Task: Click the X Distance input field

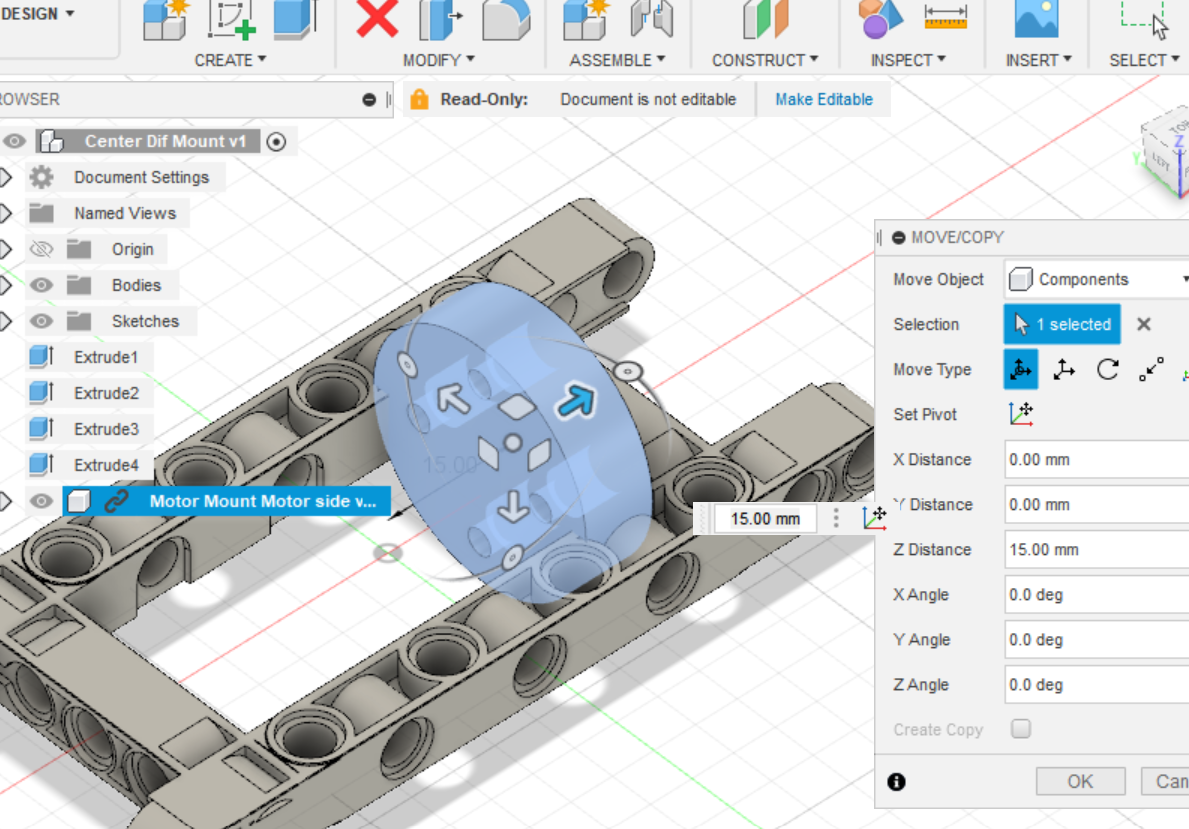Action: coord(1096,460)
